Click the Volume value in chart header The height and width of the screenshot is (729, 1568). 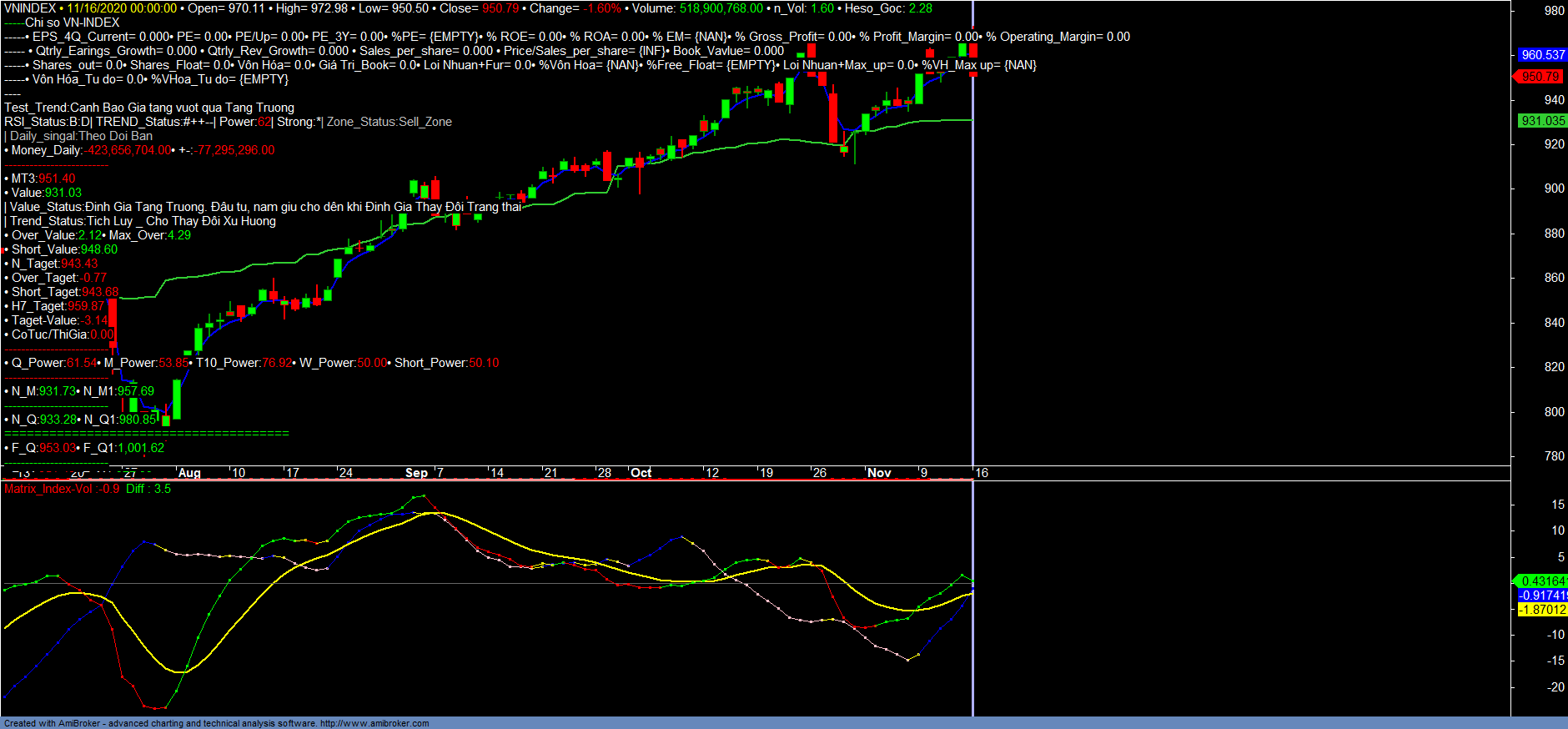click(x=721, y=8)
